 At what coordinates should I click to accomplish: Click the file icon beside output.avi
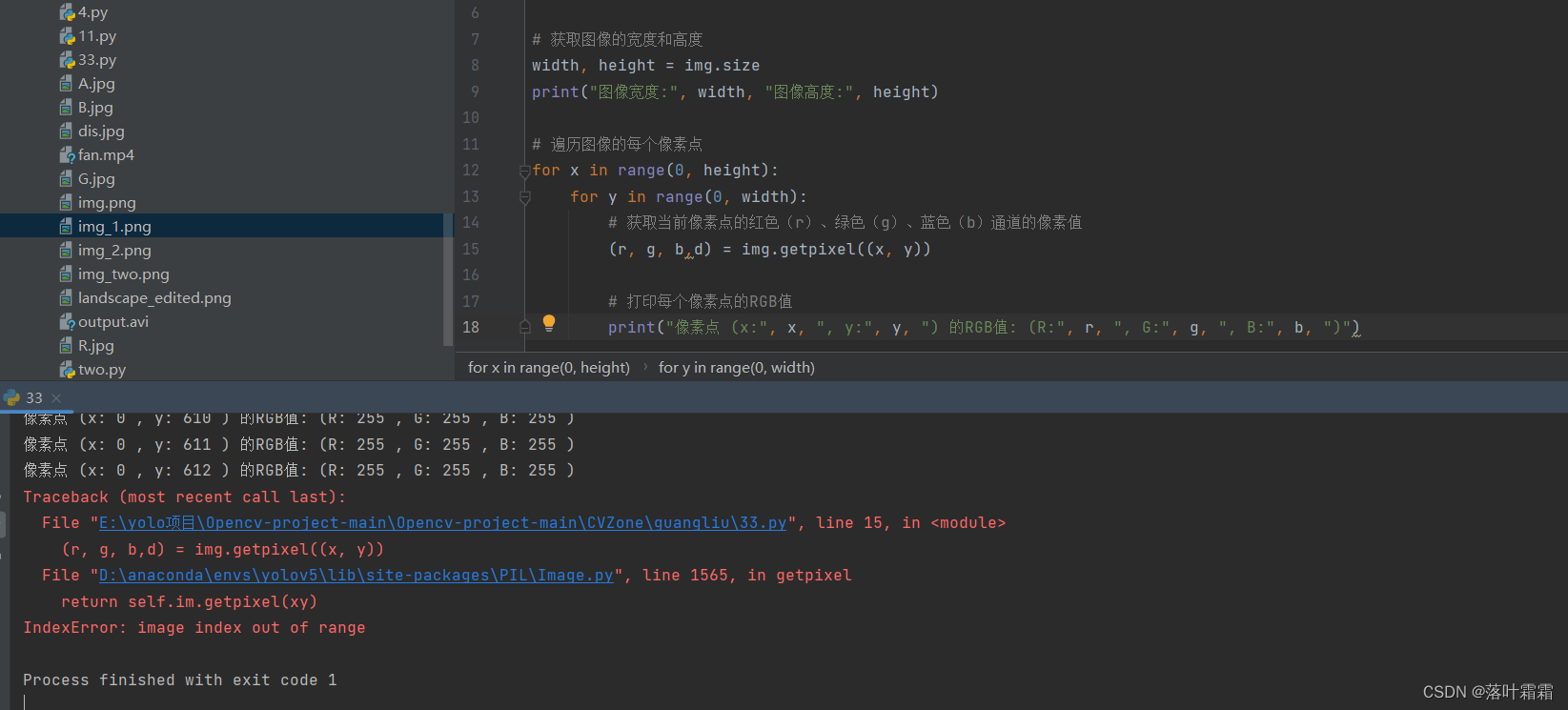coord(67,322)
